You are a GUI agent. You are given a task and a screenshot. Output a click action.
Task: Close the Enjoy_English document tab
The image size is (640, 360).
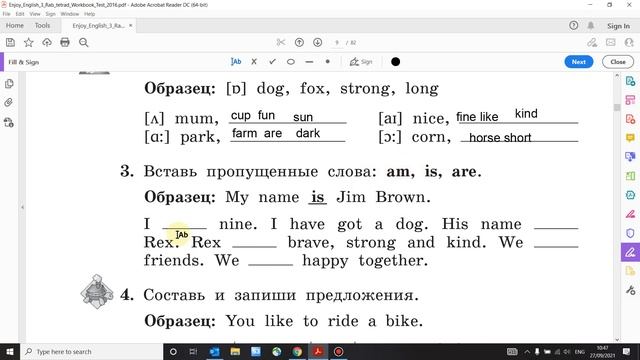pyautogui.click(x=131, y=25)
